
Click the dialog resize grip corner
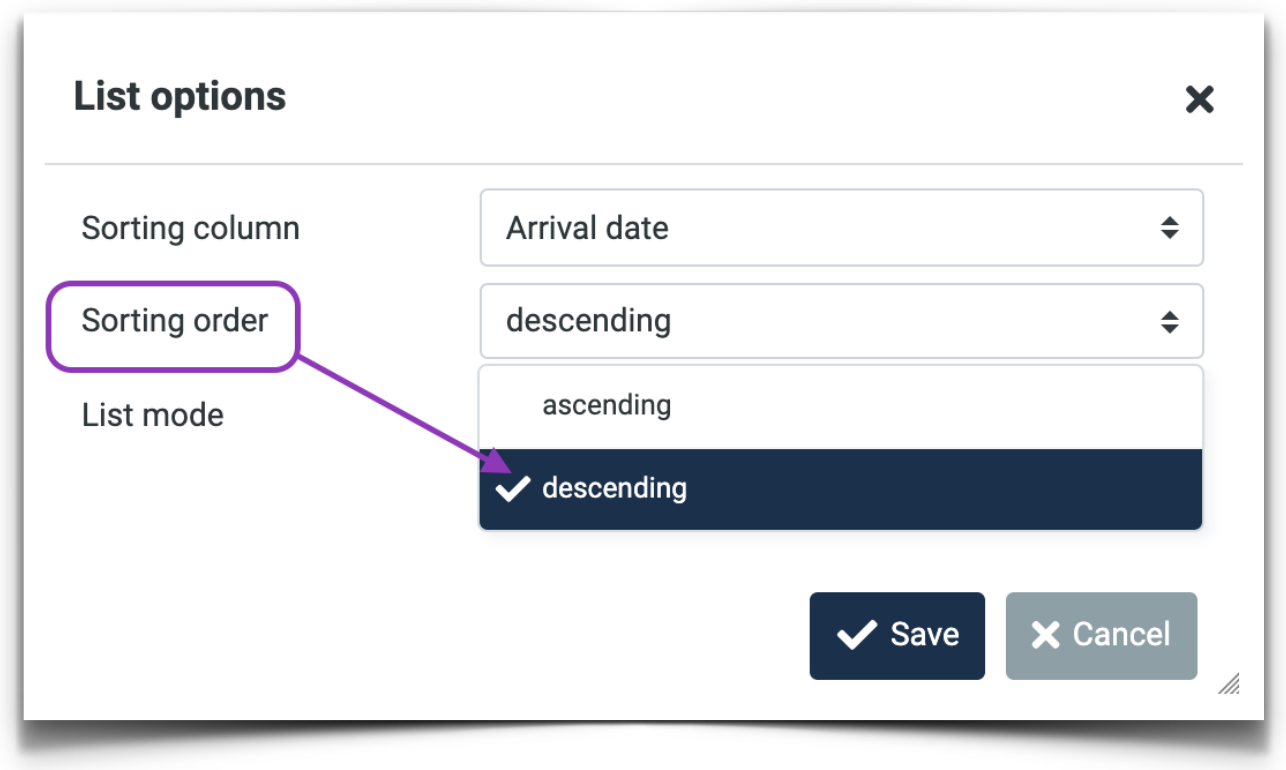pos(1229,684)
